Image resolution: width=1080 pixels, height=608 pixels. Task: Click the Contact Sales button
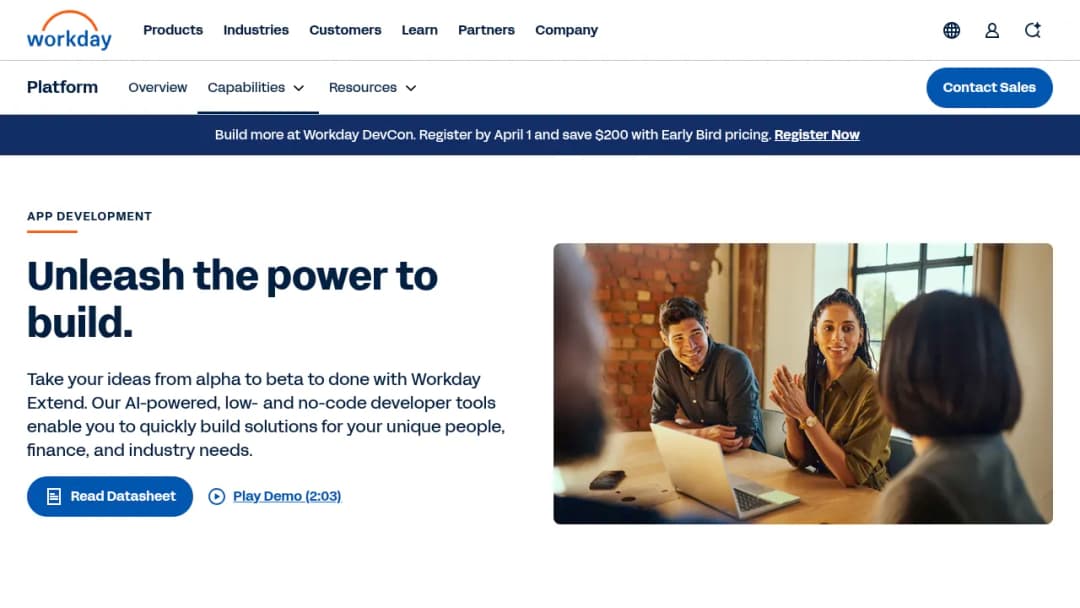[x=989, y=87]
